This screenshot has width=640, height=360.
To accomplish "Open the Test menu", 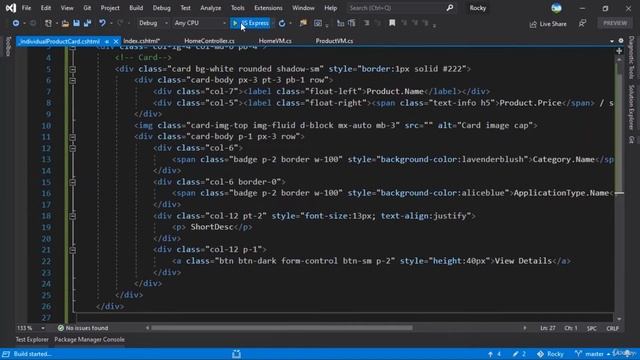I will click(185, 8).
